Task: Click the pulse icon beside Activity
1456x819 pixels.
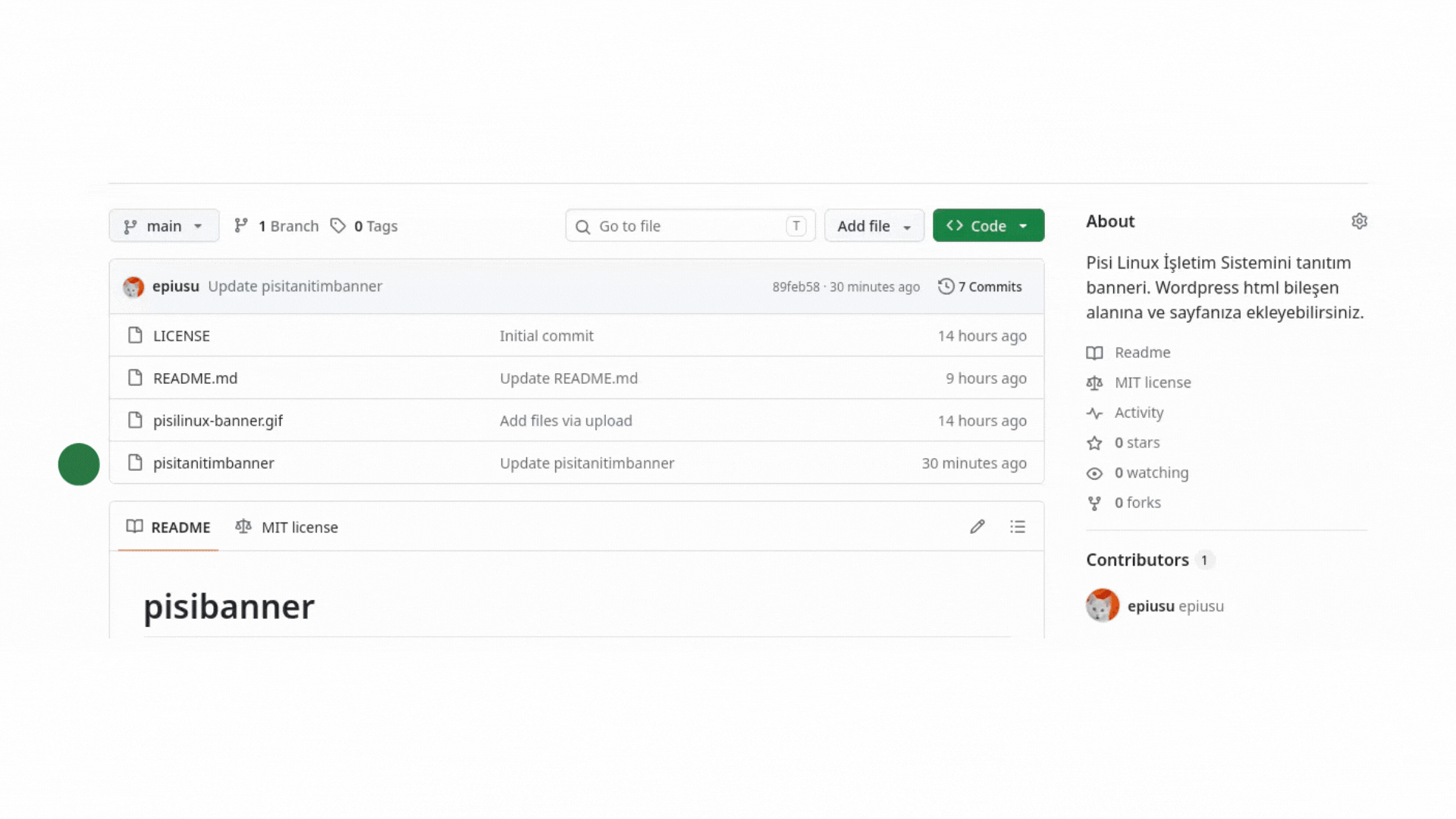Action: coord(1094,413)
